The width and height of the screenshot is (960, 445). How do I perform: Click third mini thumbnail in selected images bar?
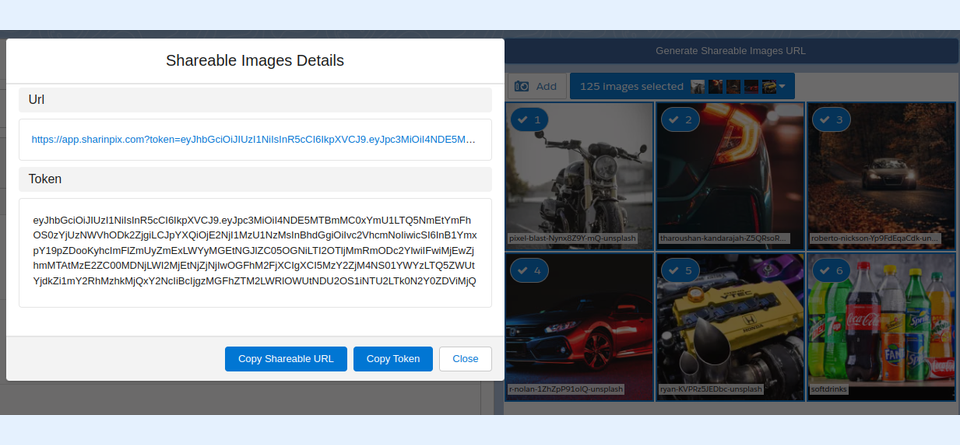click(x=732, y=87)
